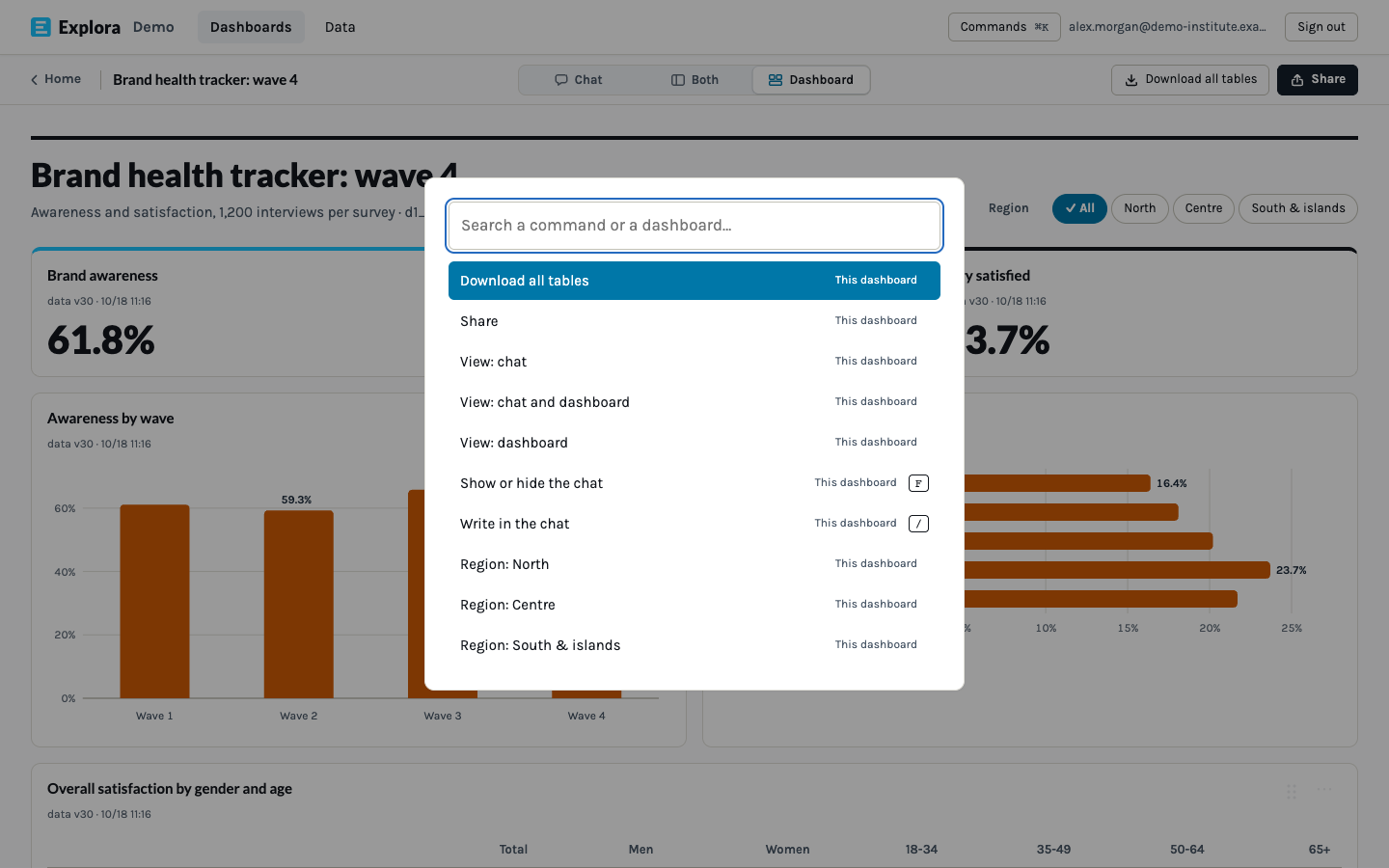This screenshot has height=868, width=1389.
Task: Switch to Both view
Action: 694,80
